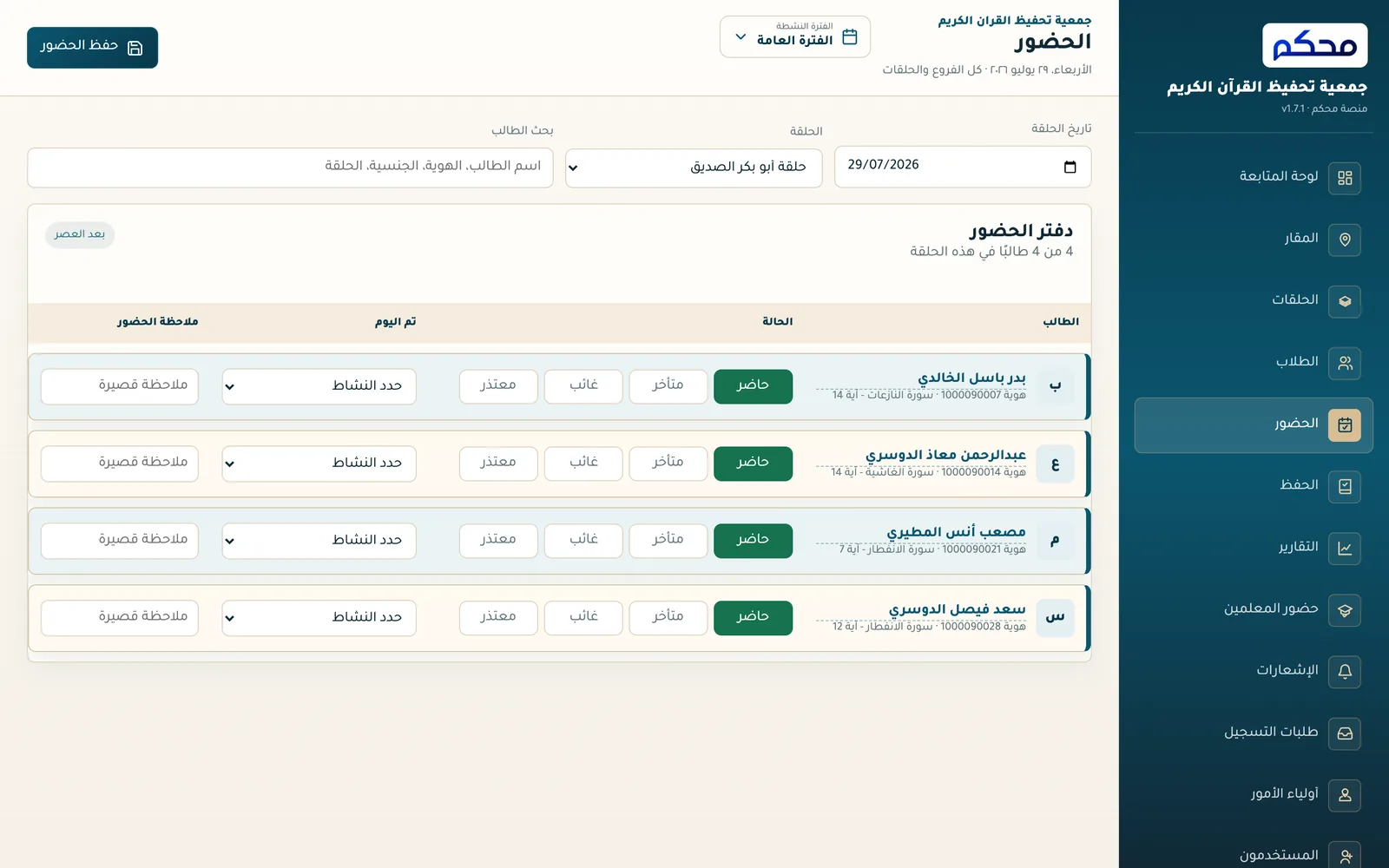Screen dimensions: 1389x868
Task: Click the محكم logo
Action: pyautogui.click(x=1314, y=45)
